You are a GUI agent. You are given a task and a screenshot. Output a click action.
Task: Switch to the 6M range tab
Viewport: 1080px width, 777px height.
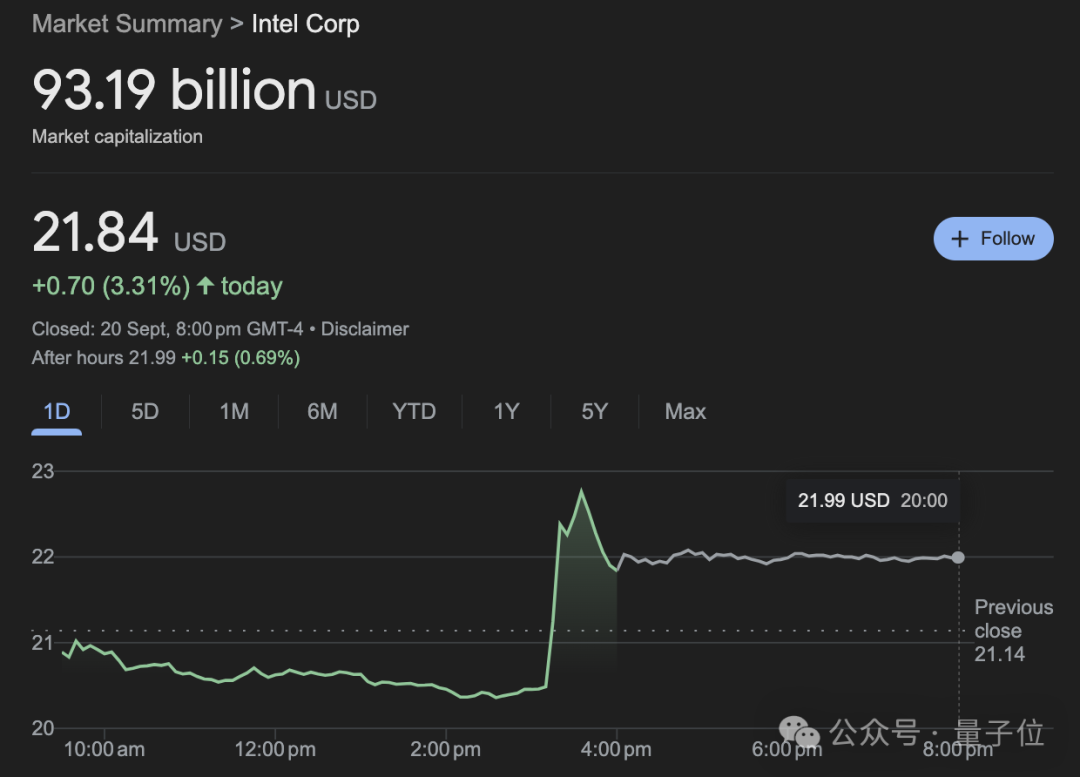(322, 411)
